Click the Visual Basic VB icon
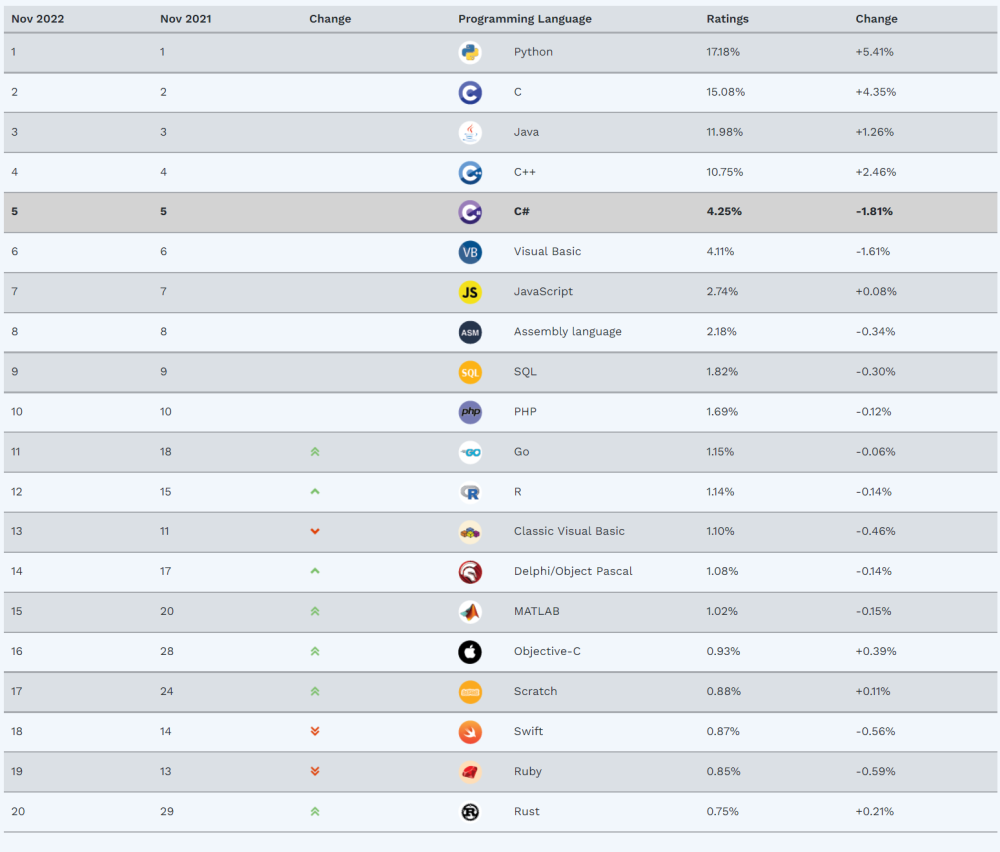The height and width of the screenshot is (852, 1000). pyautogui.click(x=469, y=252)
